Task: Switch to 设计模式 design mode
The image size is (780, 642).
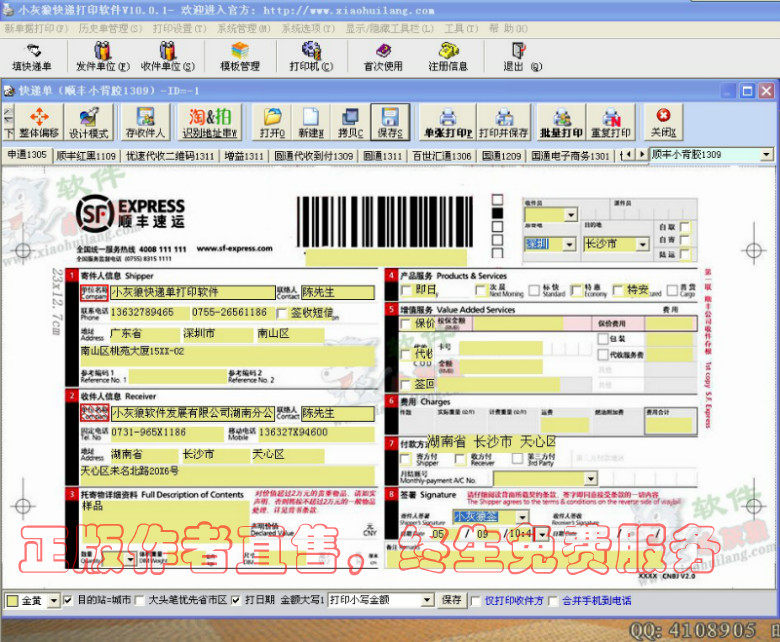Action: point(89,122)
